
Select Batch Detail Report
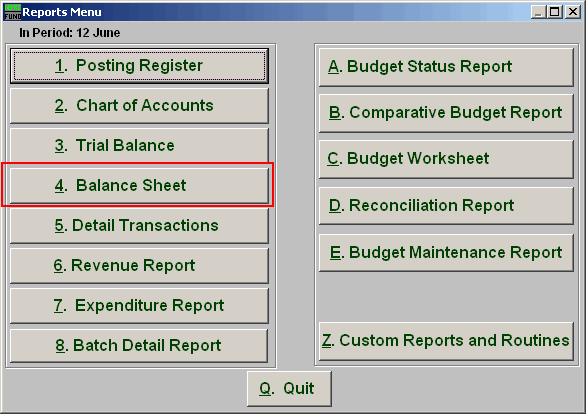(139, 346)
